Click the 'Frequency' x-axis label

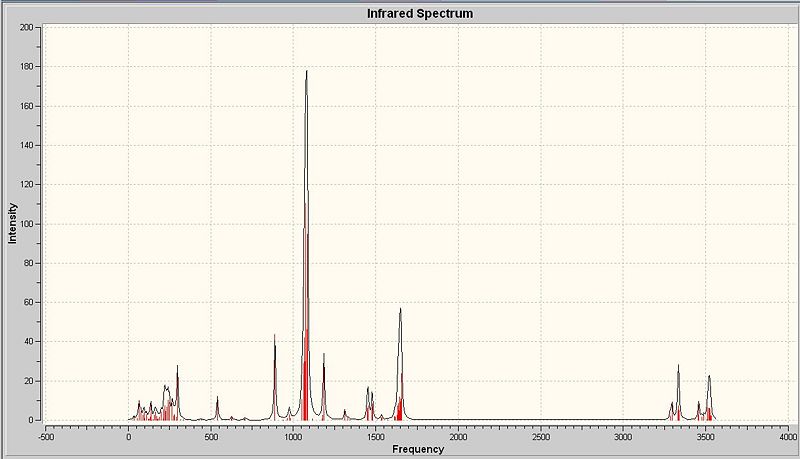pyautogui.click(x=418, y=449)
